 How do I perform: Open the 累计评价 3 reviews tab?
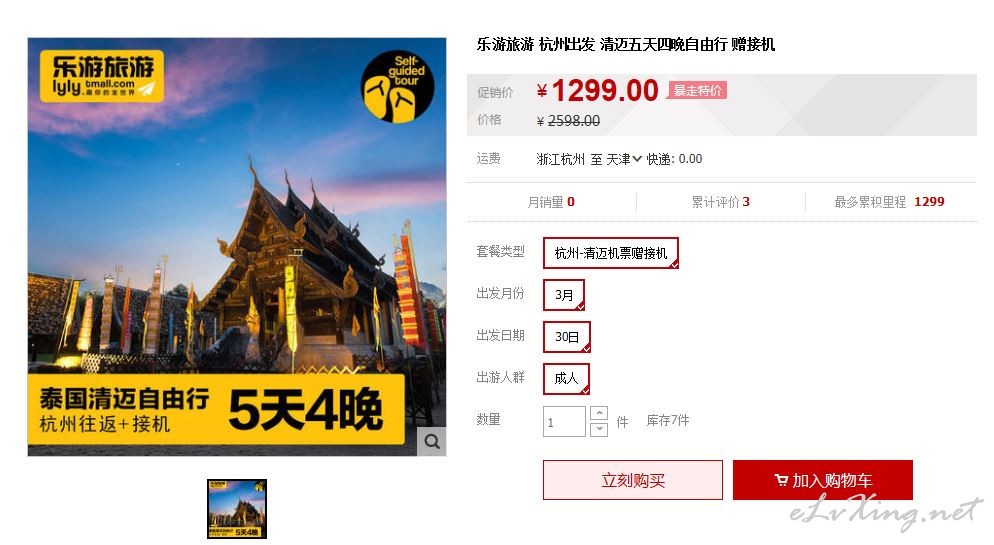click(x=721, y=202)
